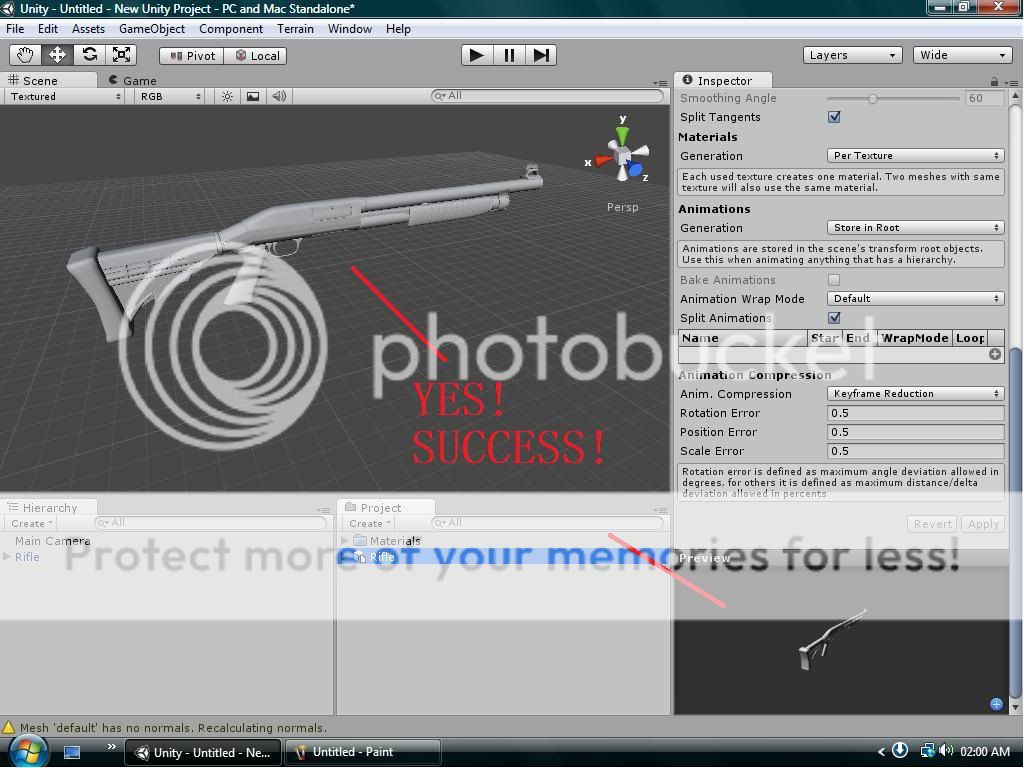Enable Bake Animations
1024x768 pixels.
click(x=834, y=280)
